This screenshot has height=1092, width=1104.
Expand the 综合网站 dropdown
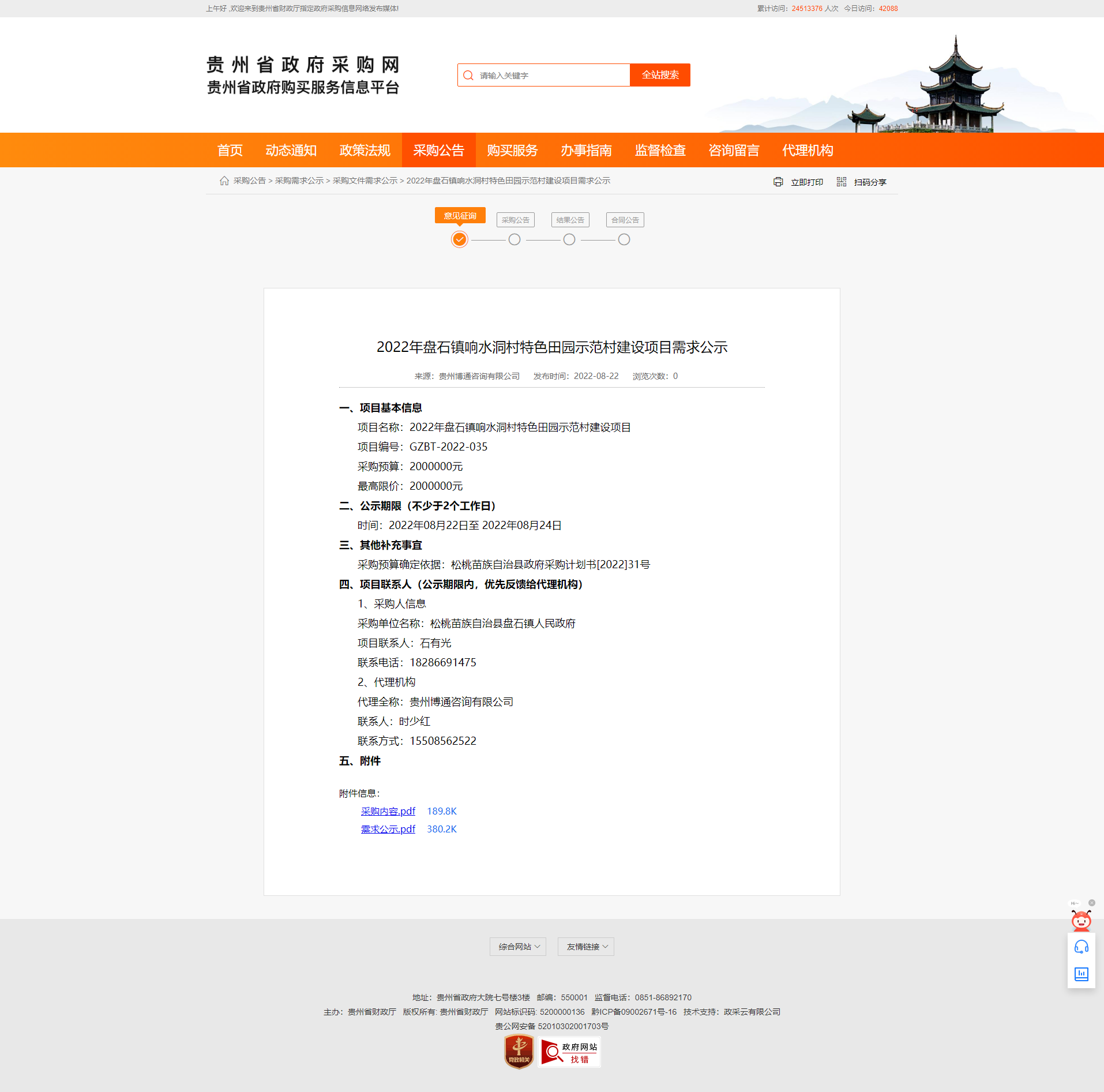tap(518, 947)
